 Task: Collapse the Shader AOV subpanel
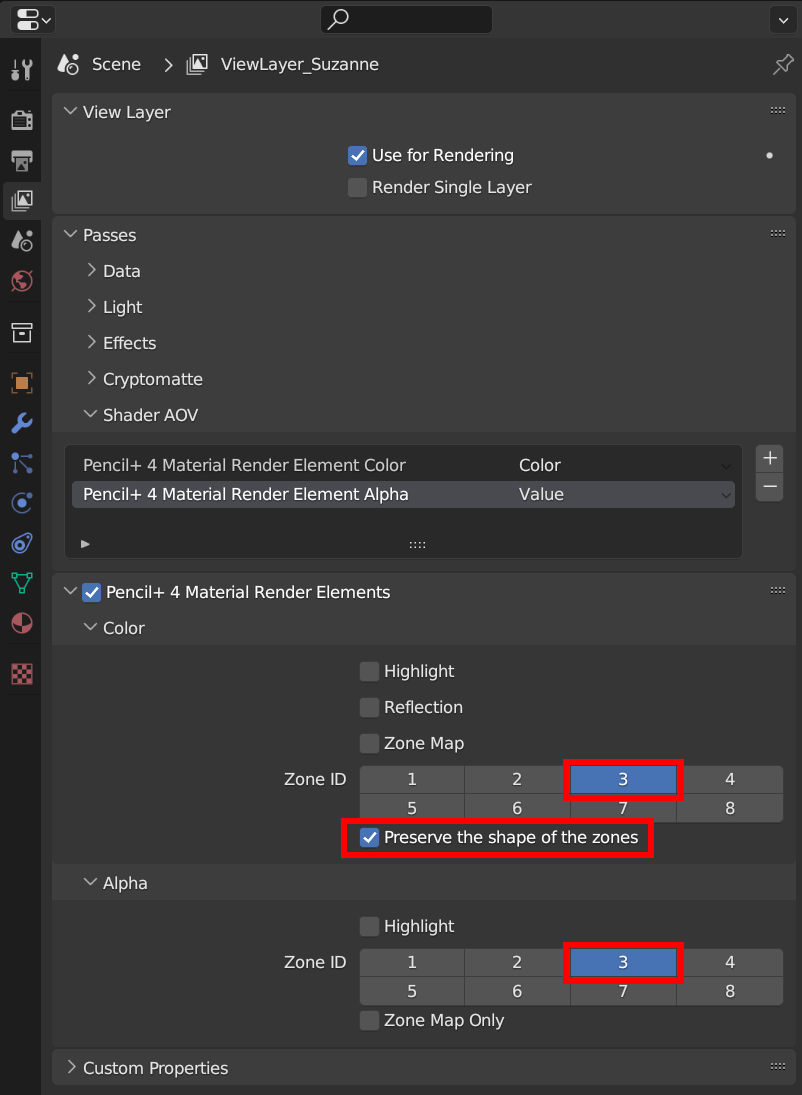point(90,413)
